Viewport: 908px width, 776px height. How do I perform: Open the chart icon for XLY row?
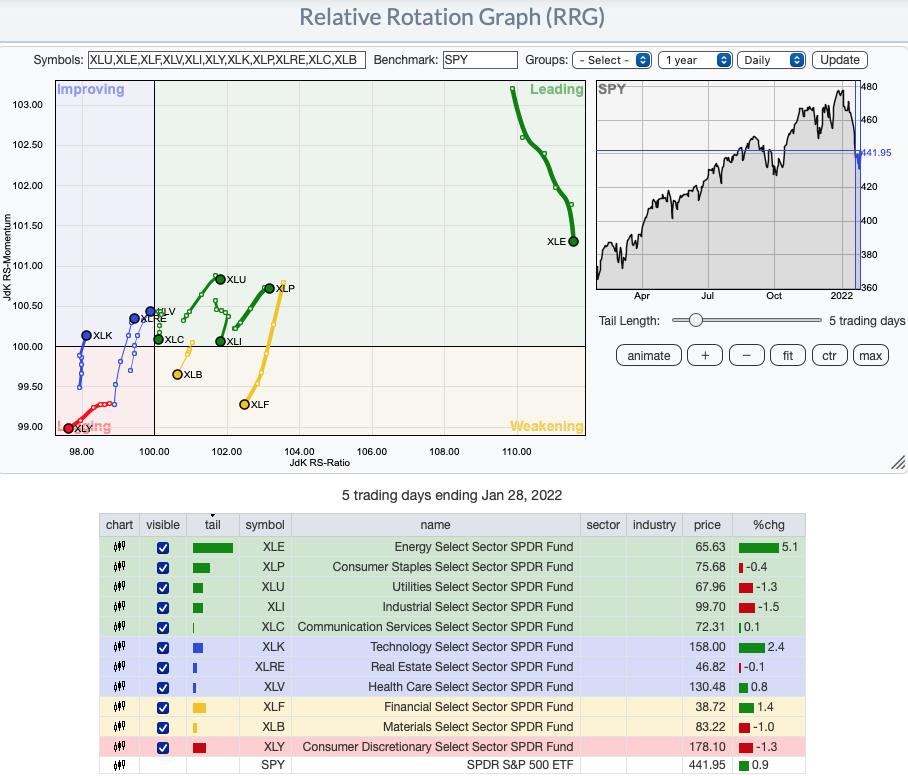119,747
